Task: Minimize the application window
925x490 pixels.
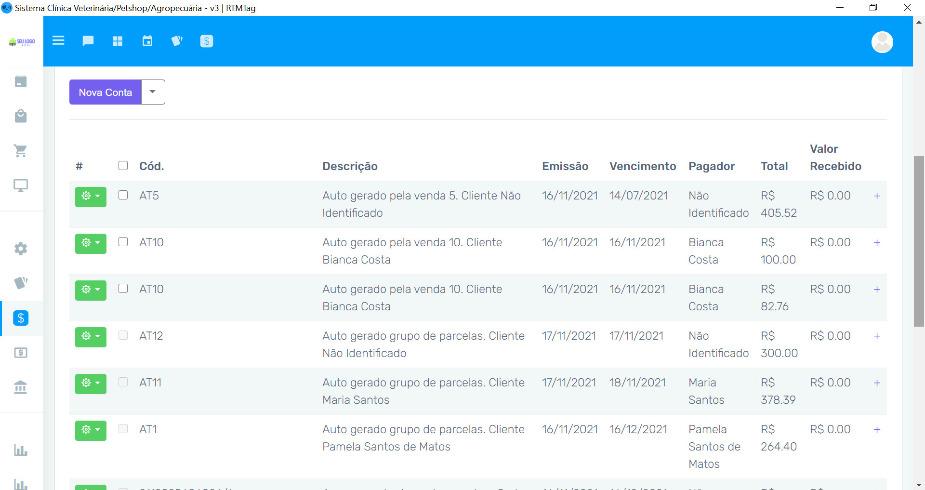Action: pos(840,8)
